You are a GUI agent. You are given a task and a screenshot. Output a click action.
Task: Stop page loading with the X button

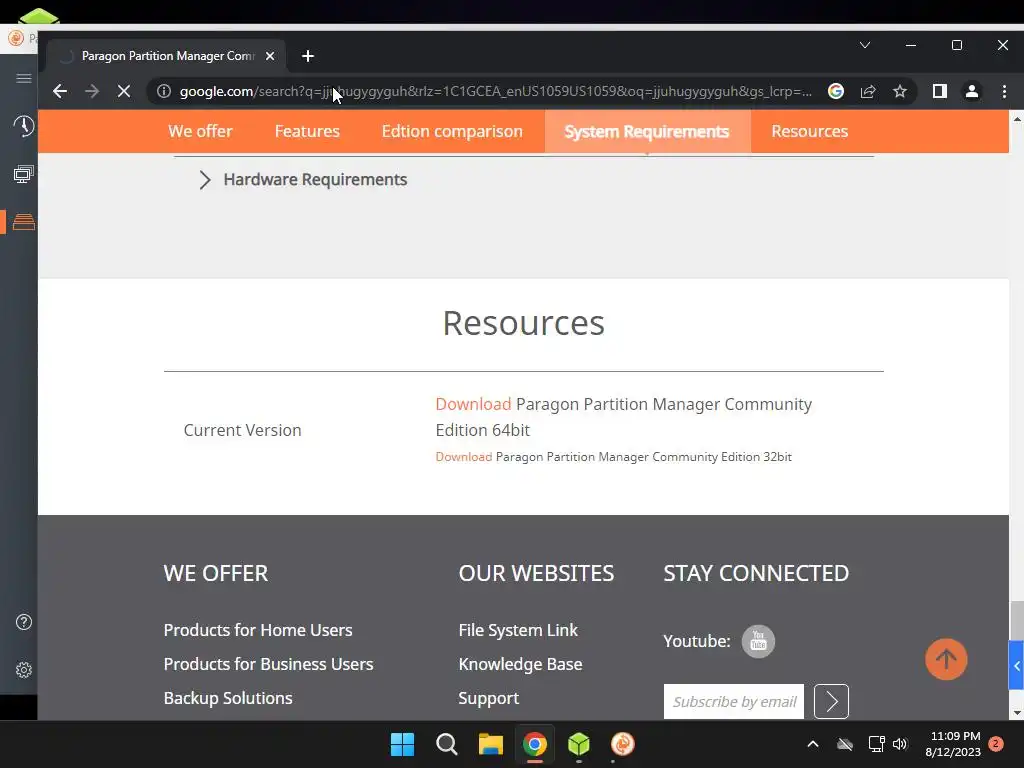pos(123,91)
